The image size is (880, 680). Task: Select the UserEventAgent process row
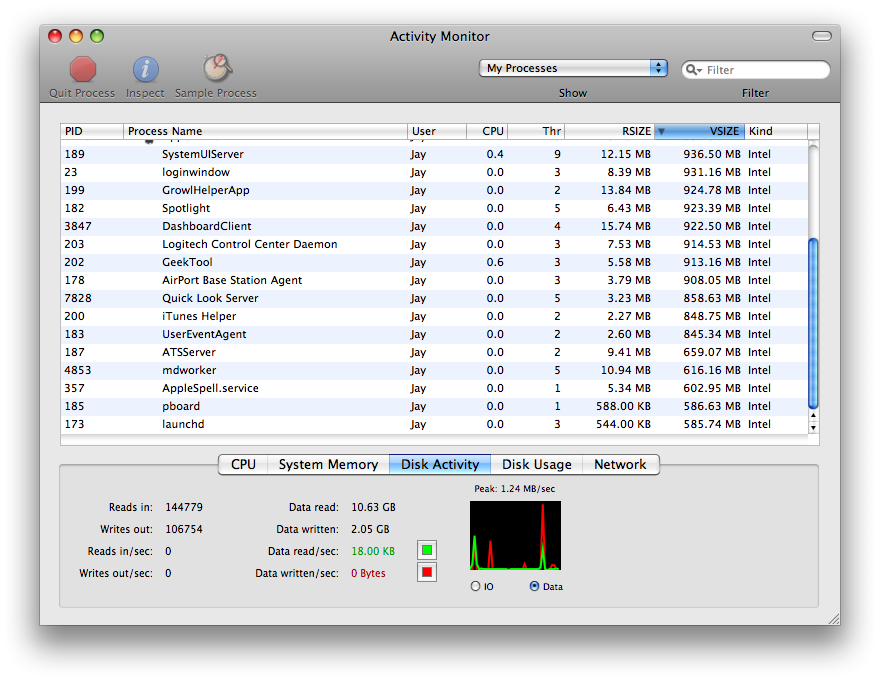tap(434, 334)
